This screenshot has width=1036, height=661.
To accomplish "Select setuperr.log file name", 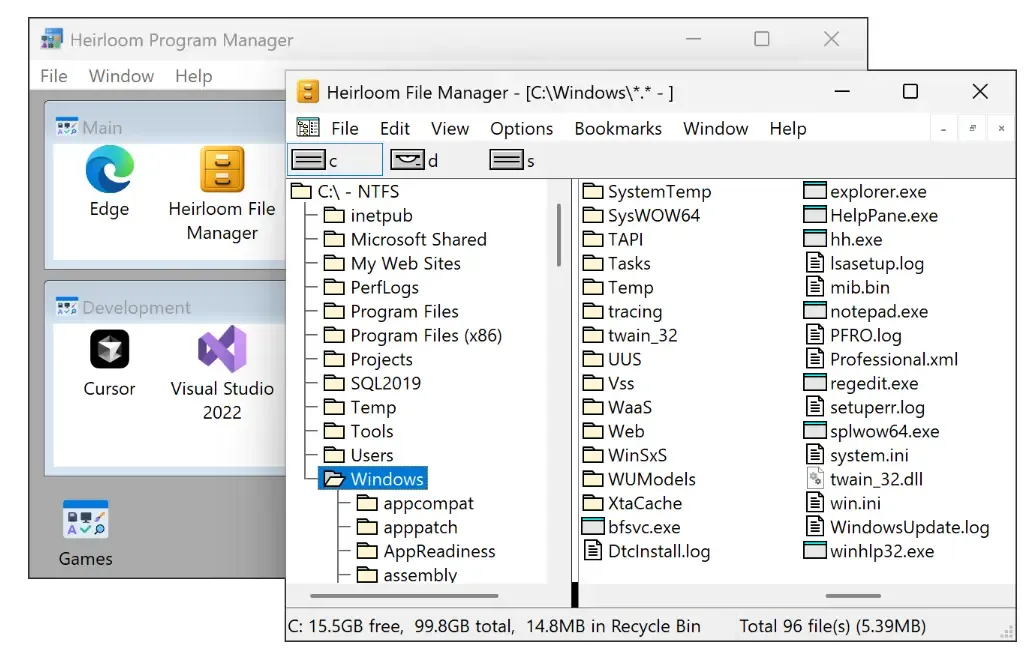I will pos(877,407).
